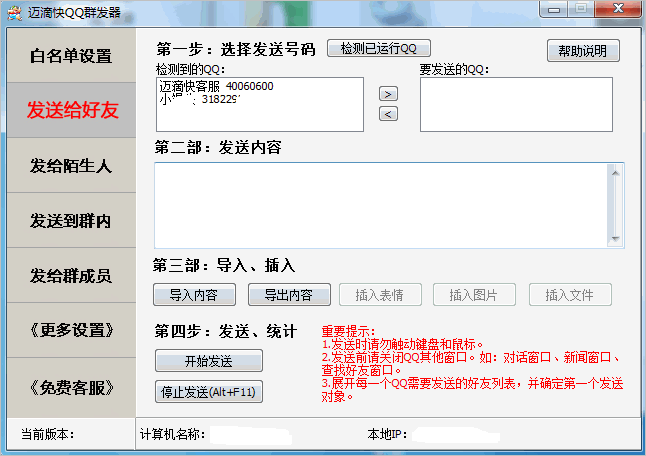
Task: Open the 白名单设置 sidebar tab
Action: [x=71, y=55]
